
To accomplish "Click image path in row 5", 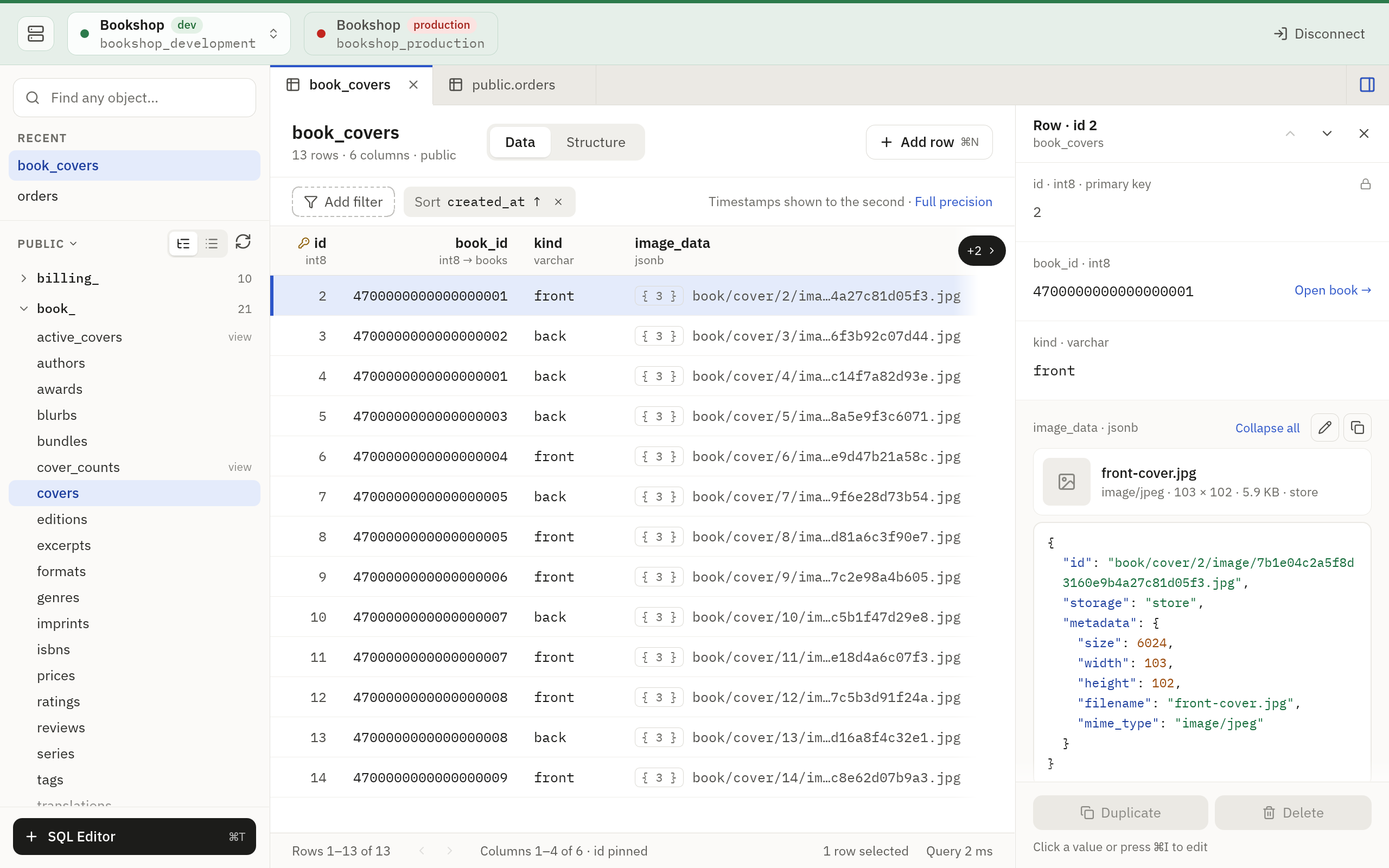I will click(826, 416).
